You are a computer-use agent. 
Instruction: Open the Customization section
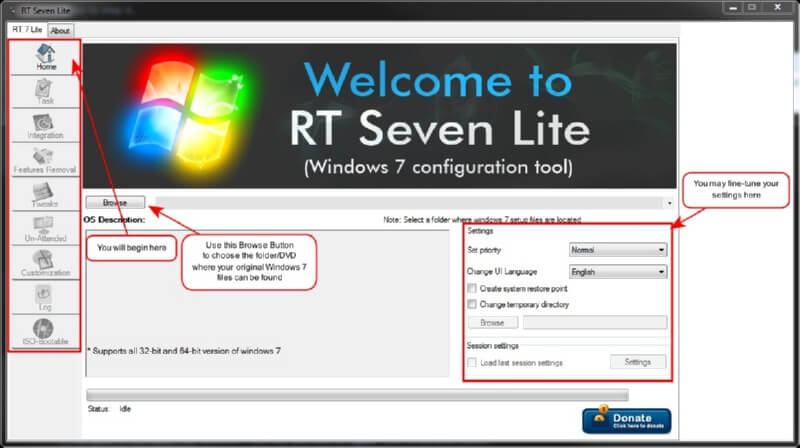coord(45,263)
